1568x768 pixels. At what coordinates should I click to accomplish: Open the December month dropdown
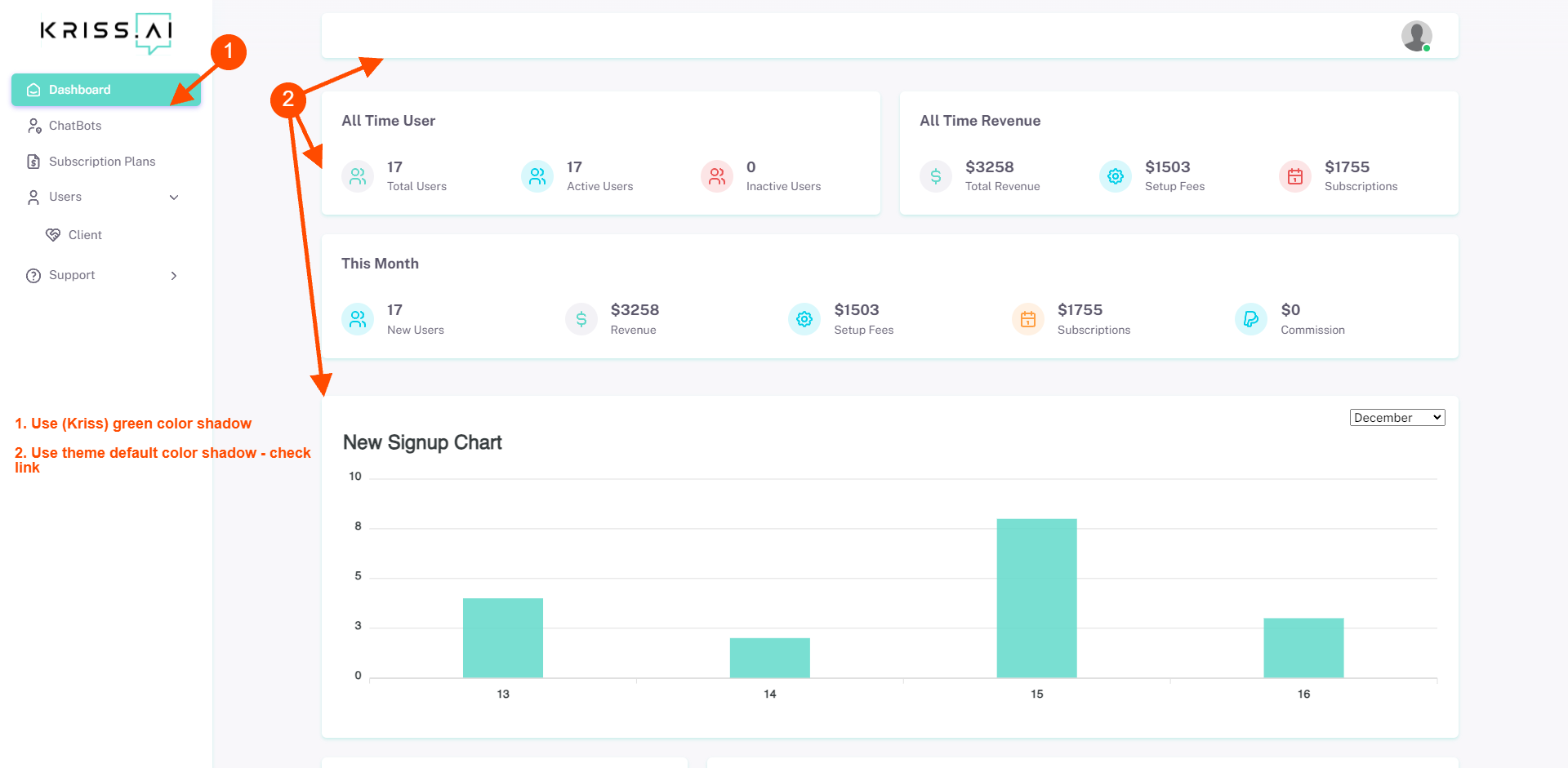point(1397,418)
